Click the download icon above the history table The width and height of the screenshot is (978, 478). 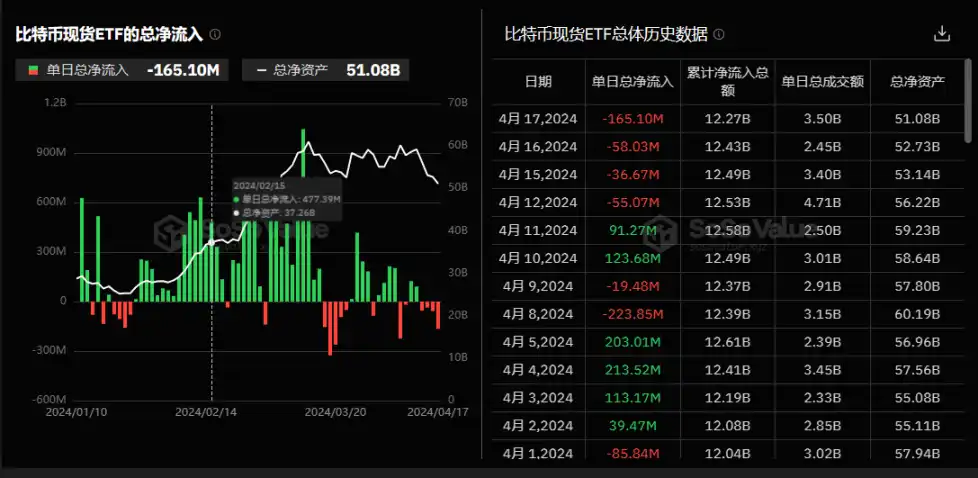click(941, 34)
